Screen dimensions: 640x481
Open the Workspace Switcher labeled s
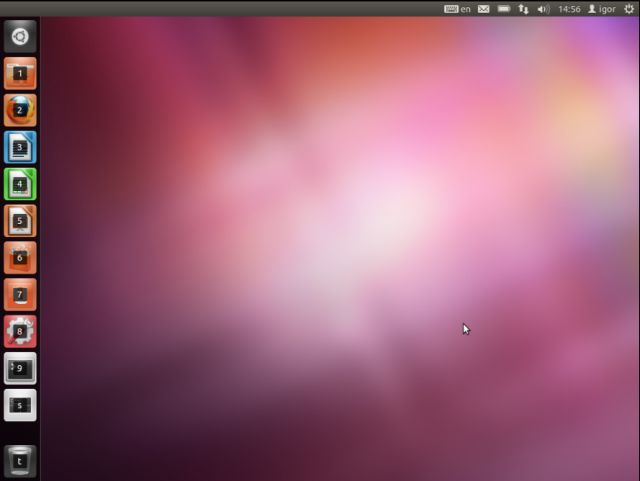[x=20, y=405]
